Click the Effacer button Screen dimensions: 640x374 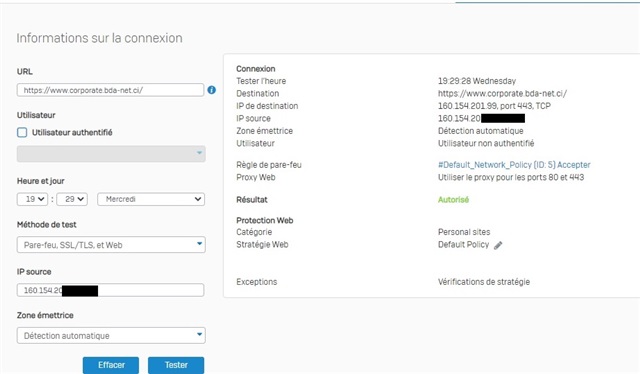[x=111, y=365]
